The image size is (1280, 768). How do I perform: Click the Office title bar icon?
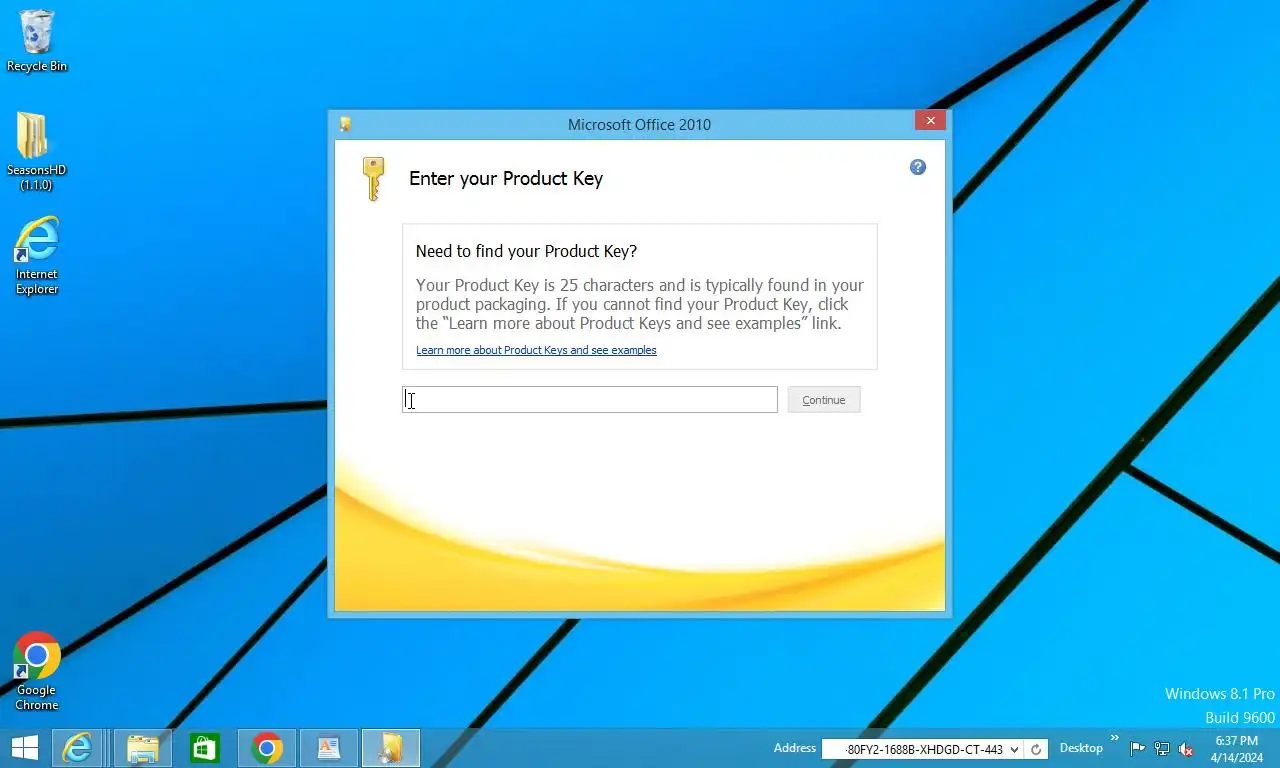click(x=345, y=124)
